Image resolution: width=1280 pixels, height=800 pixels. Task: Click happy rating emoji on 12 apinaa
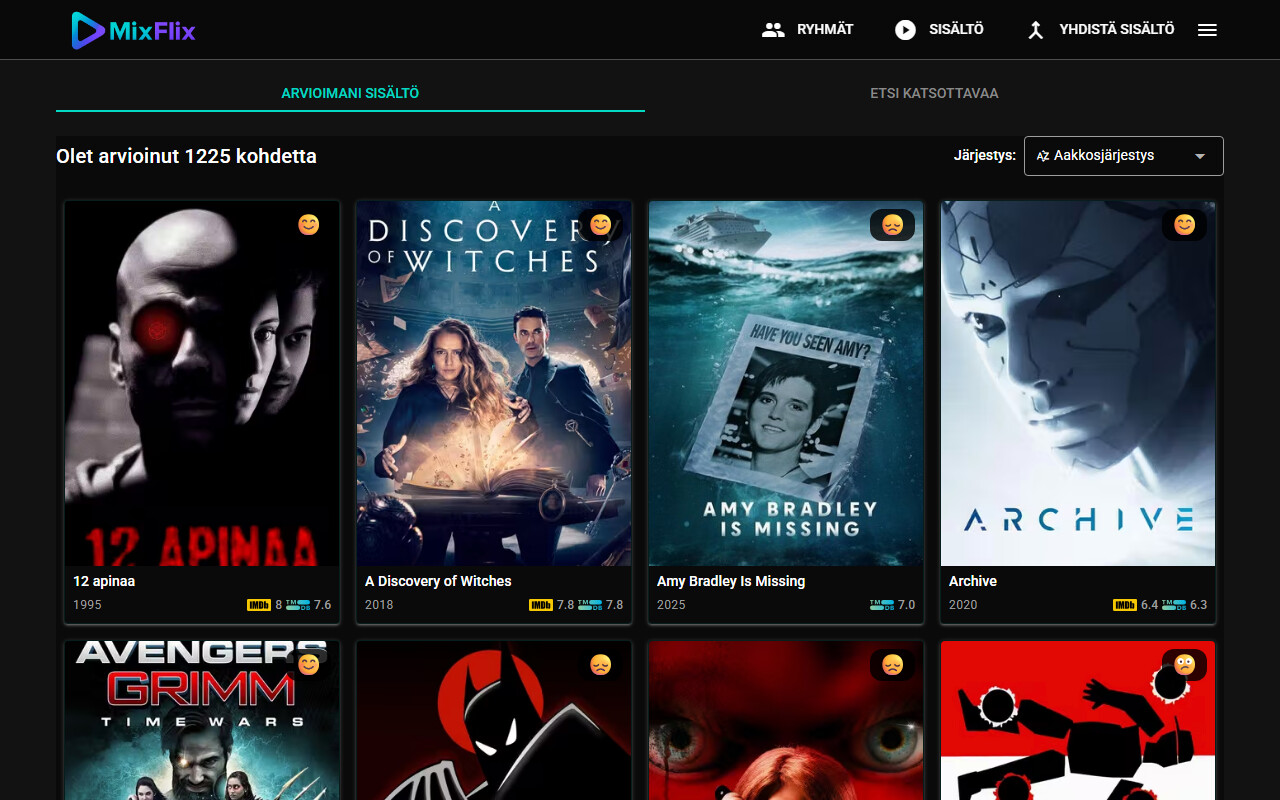(x=309, y=225)
